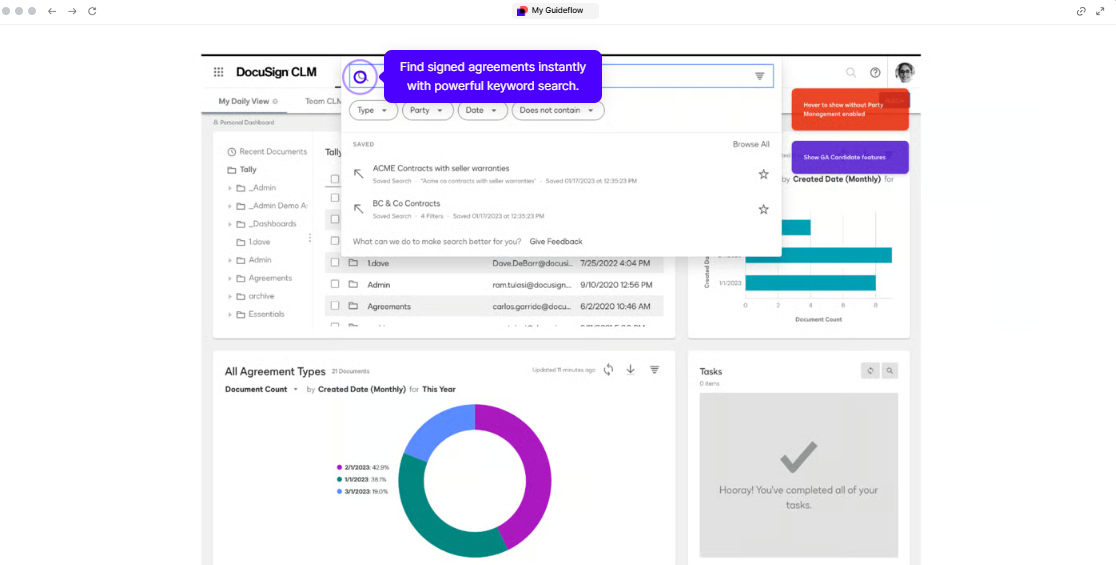Open the BC & Co Contracts search

pyautogui.click(x=406, y=204)
